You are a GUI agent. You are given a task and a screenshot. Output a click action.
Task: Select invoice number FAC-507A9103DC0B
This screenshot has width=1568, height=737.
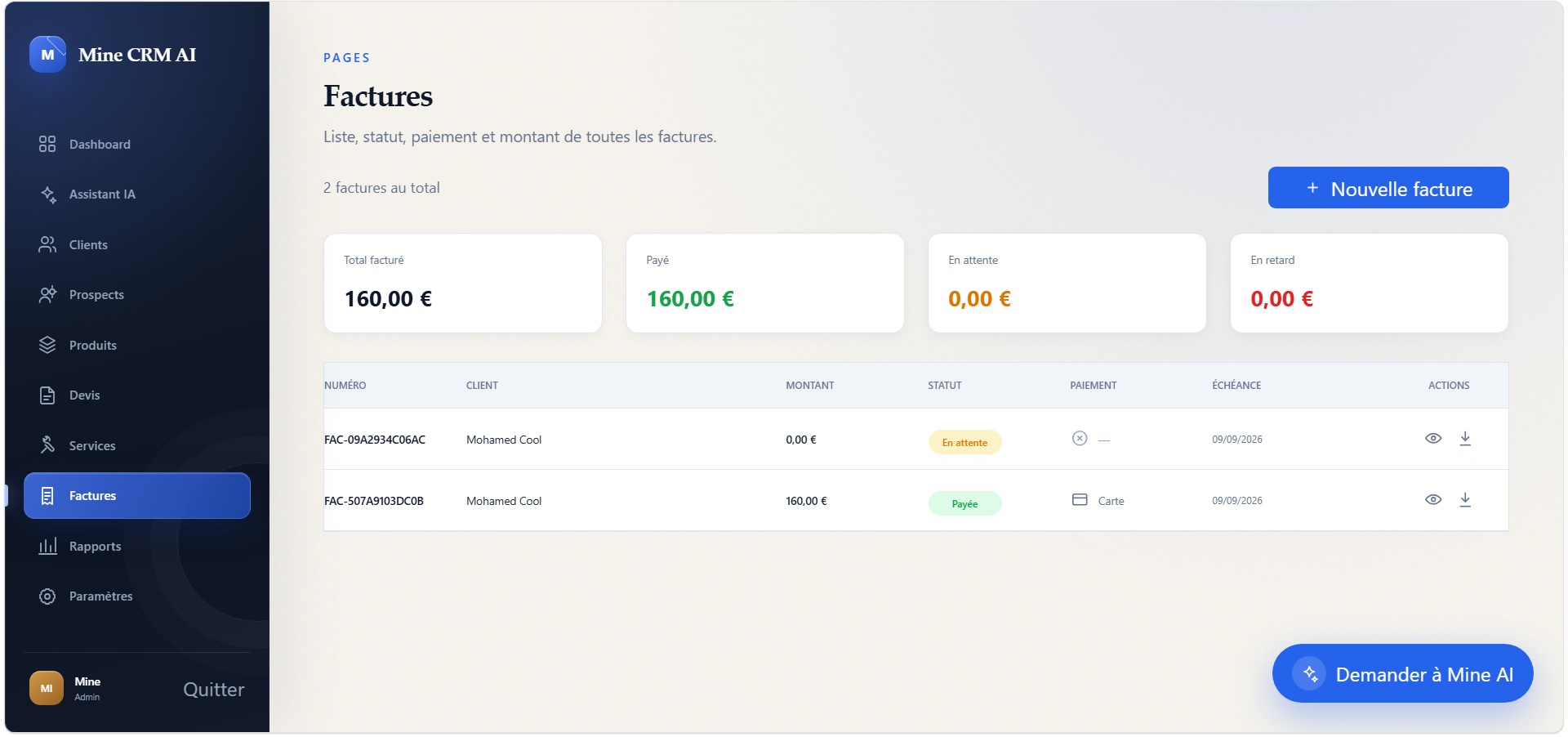pyautogui.click(x=374, y=501)
